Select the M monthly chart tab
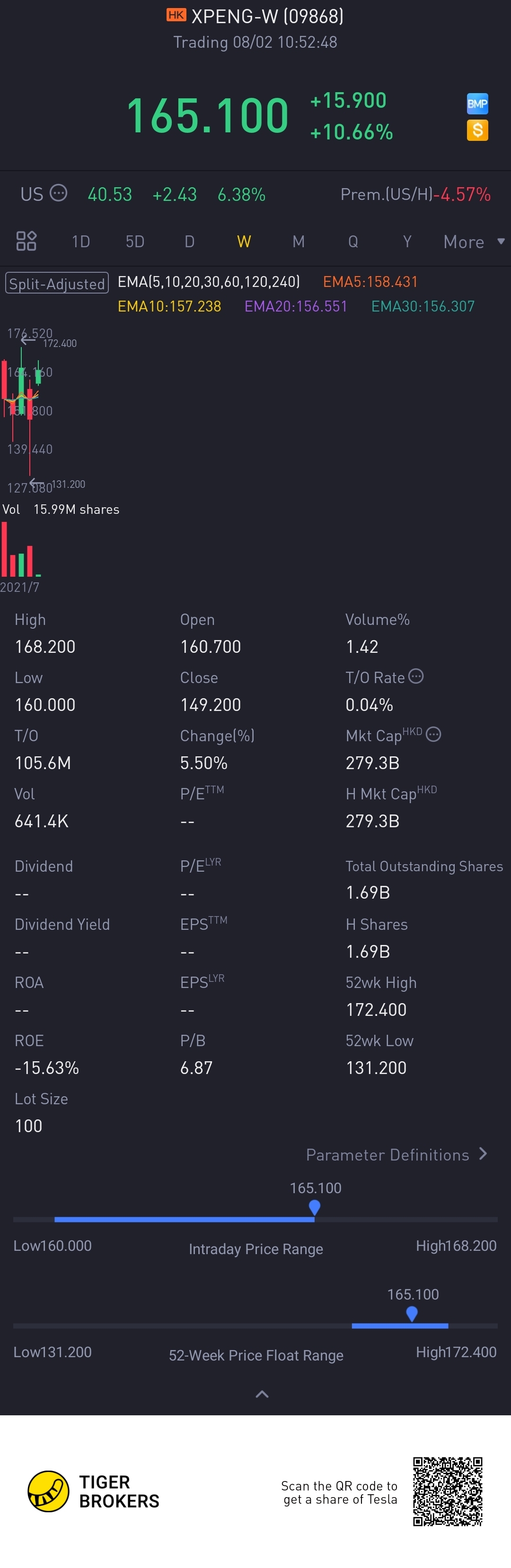The image size is (511, 1568). 298,242
